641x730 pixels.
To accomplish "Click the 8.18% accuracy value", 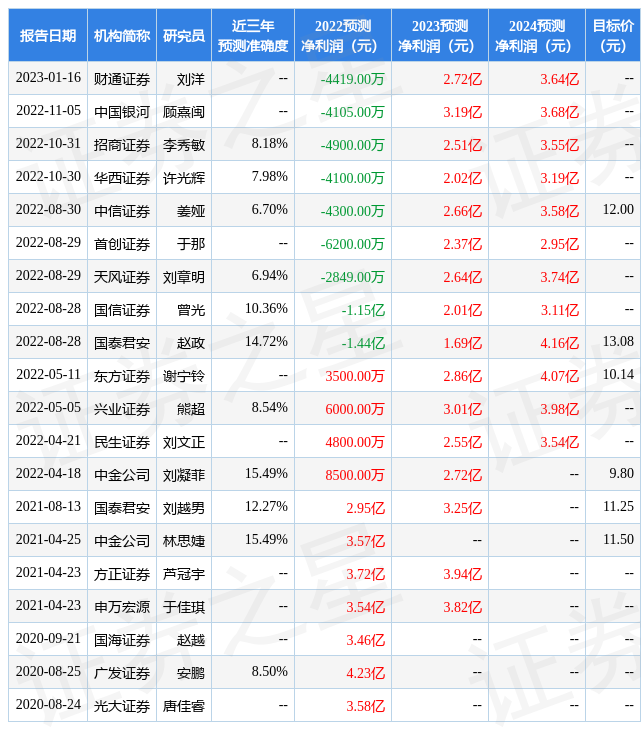I will [270, 143].
